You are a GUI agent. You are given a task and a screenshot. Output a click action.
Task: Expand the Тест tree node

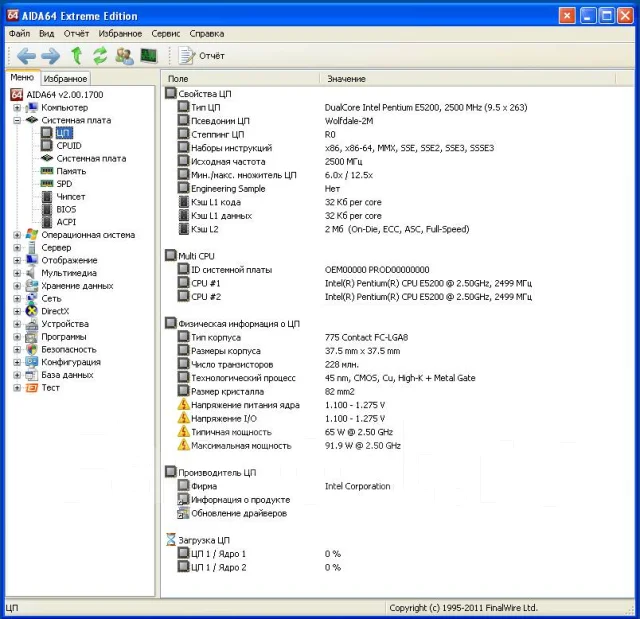point(17,388)
